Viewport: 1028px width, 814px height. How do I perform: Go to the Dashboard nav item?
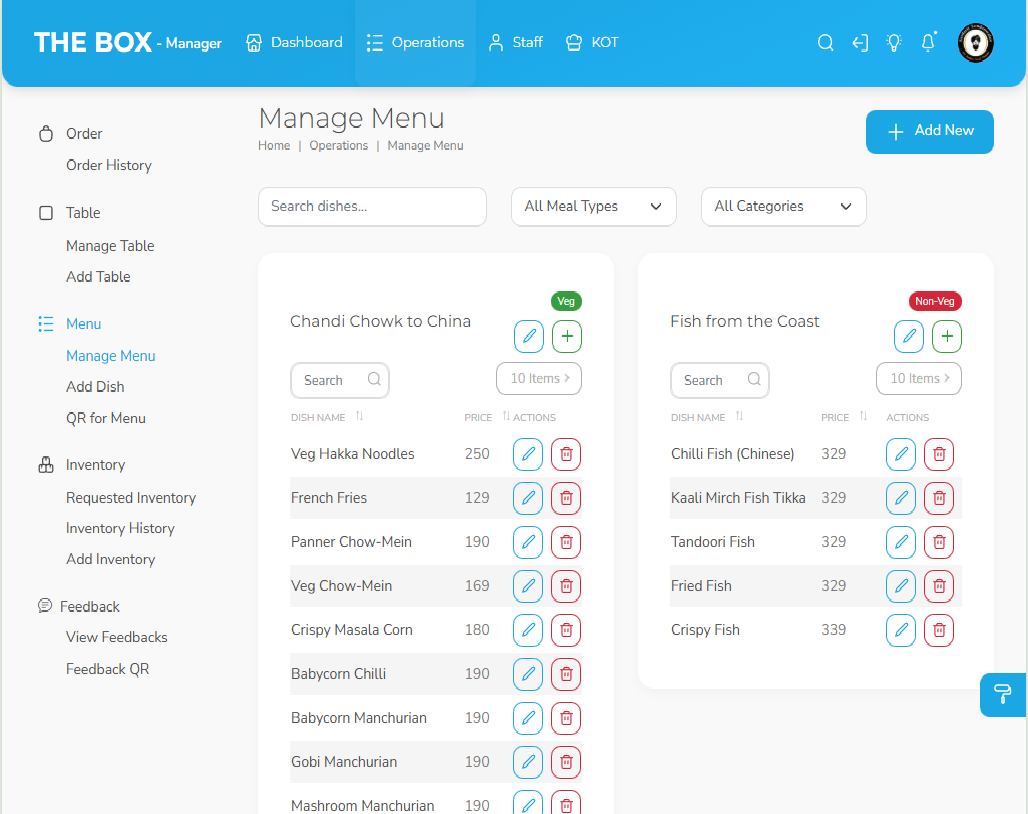pyautogui.click(x=294, y=43)
